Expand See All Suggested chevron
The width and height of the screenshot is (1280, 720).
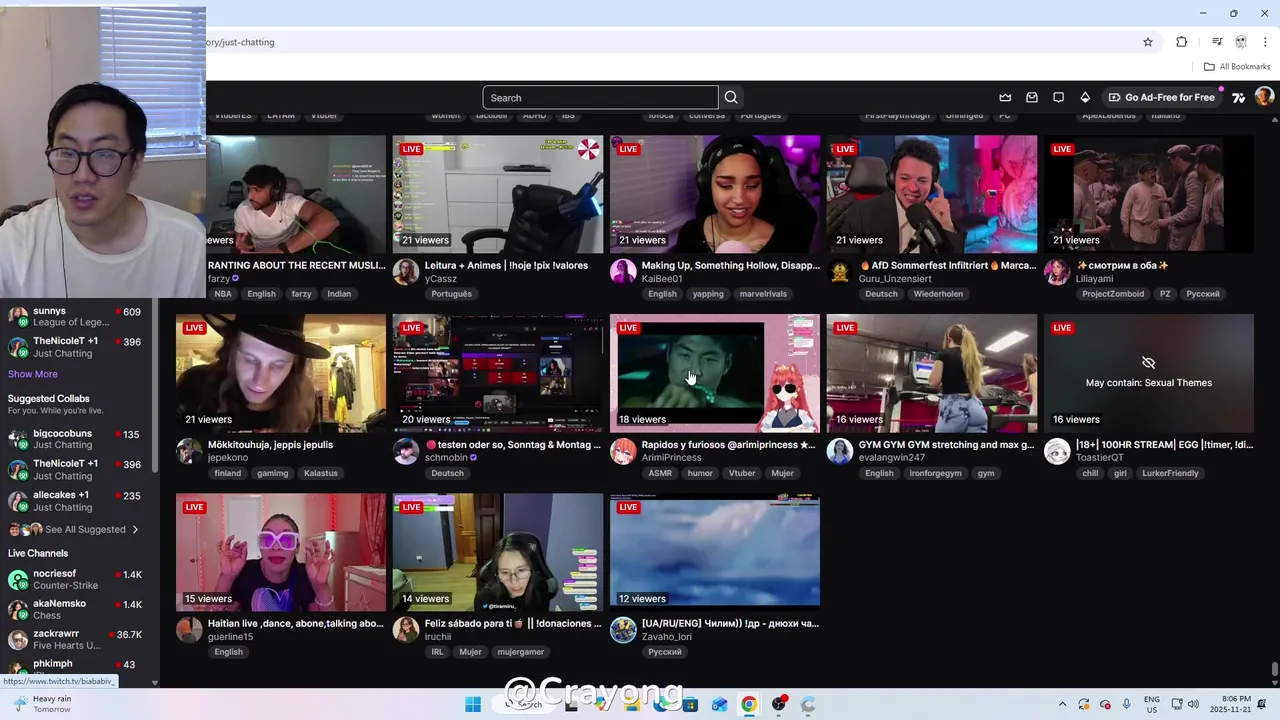135,529
